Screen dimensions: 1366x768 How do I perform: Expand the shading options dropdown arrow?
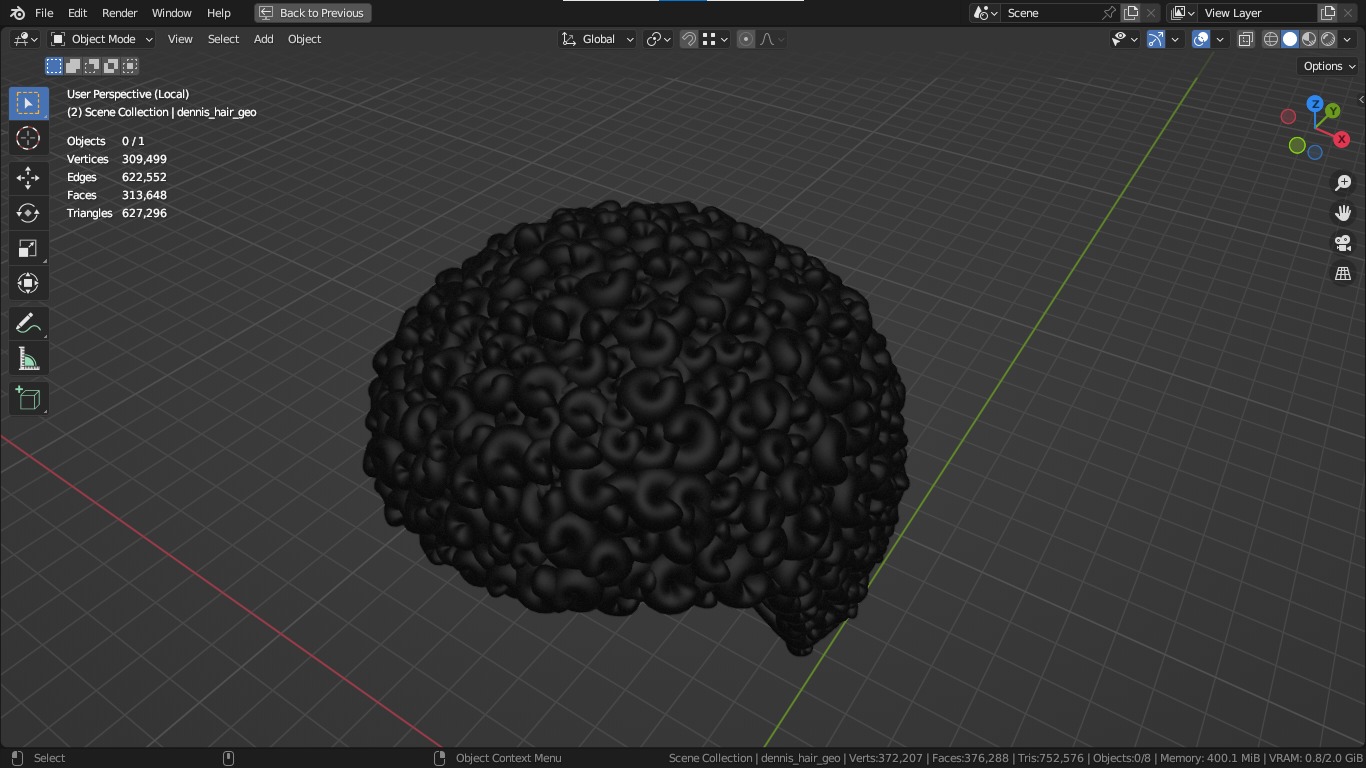click(1347, 39)
